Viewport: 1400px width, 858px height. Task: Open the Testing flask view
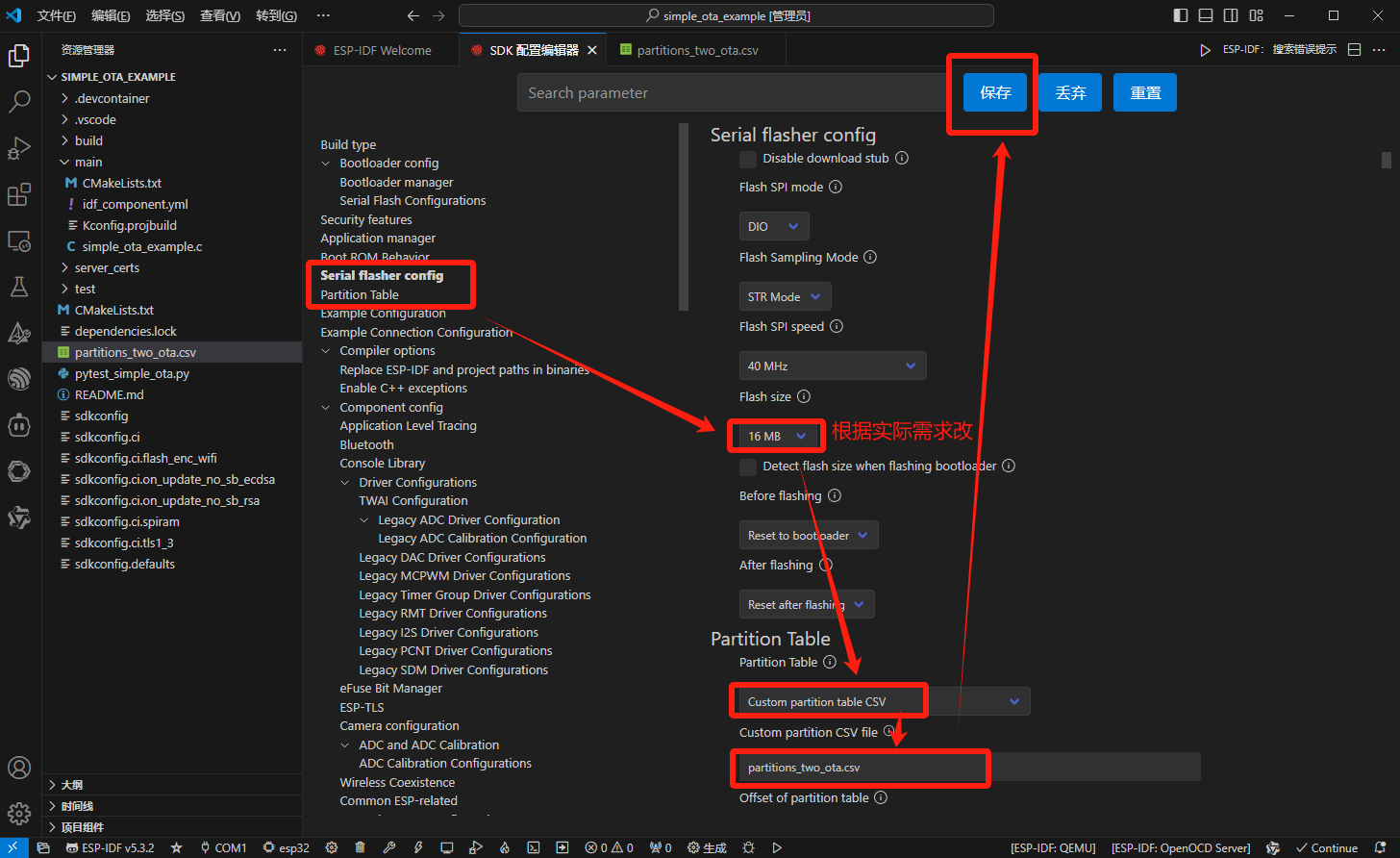coord(19,287)
